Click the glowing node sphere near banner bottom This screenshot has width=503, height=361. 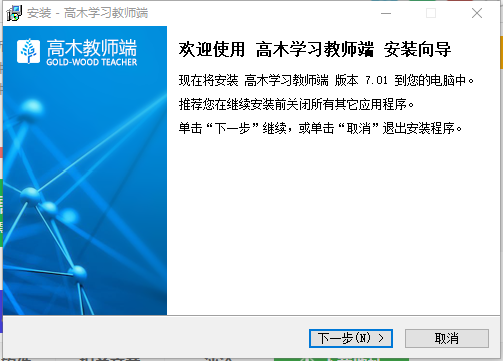tap(79, 273)
